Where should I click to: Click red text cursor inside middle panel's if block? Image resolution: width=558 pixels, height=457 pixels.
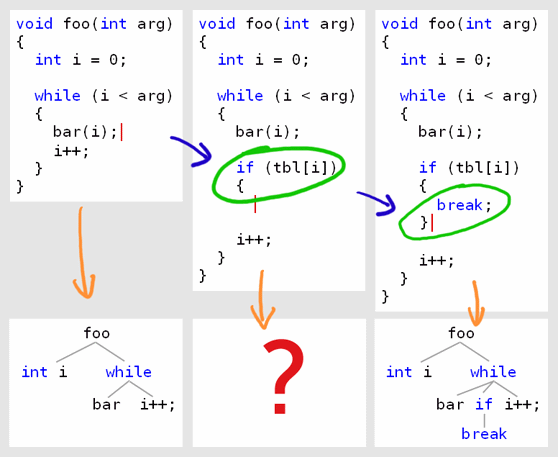(255, 204)
